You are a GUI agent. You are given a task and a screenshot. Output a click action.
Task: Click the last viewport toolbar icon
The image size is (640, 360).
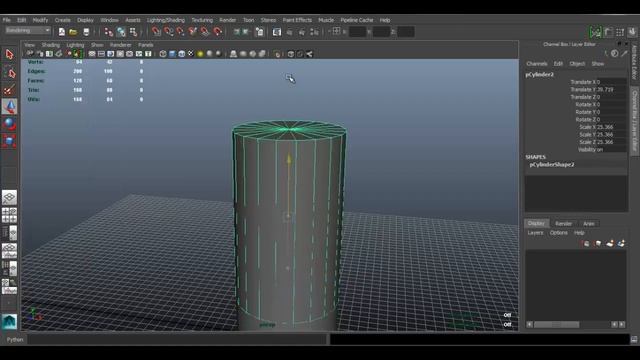tap(309, 54)
